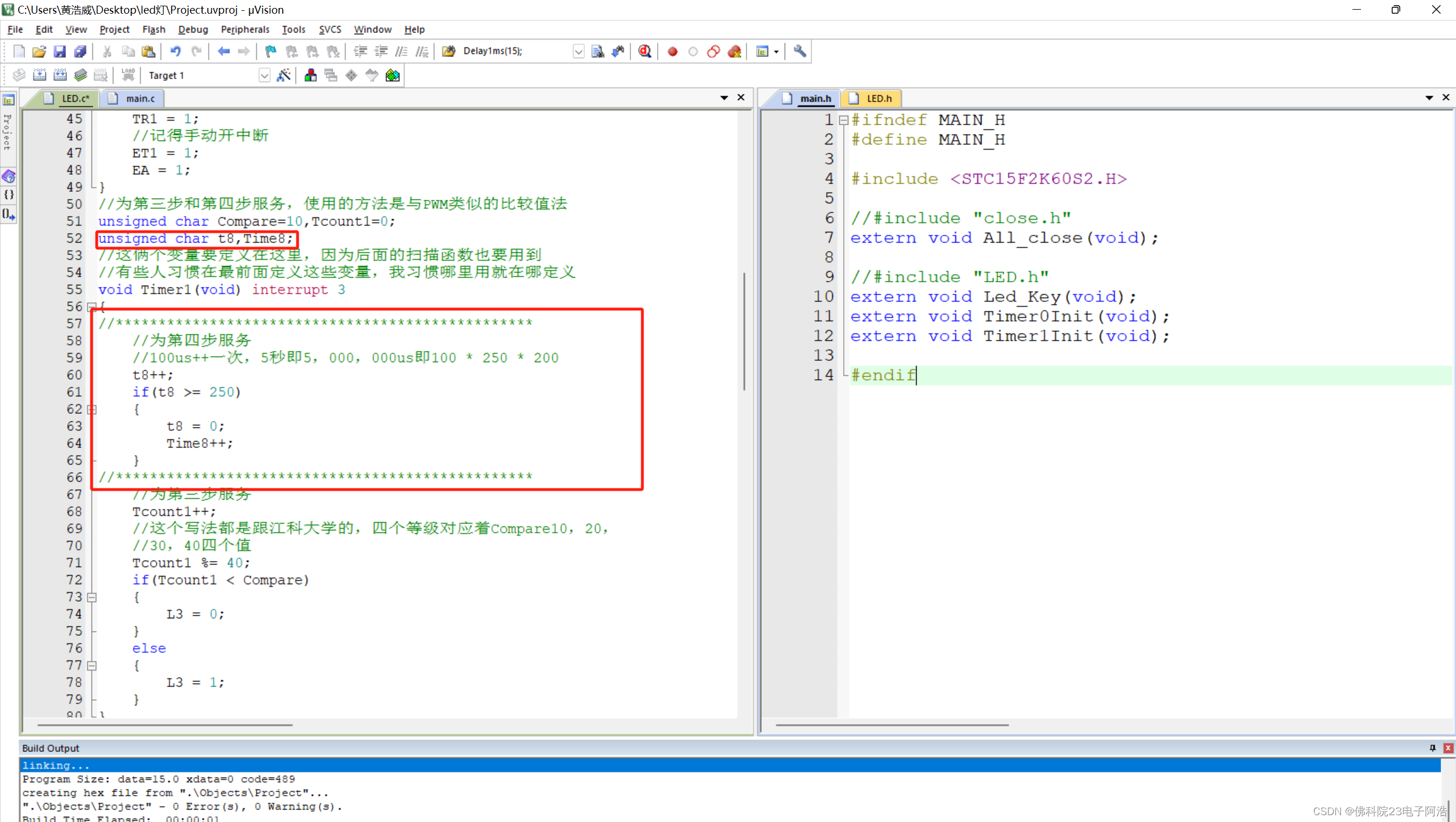Viewport: 1456px width, 822px height.
Task: Click Start/Stop Debug Session icon
Action: (x=644, y=51)
